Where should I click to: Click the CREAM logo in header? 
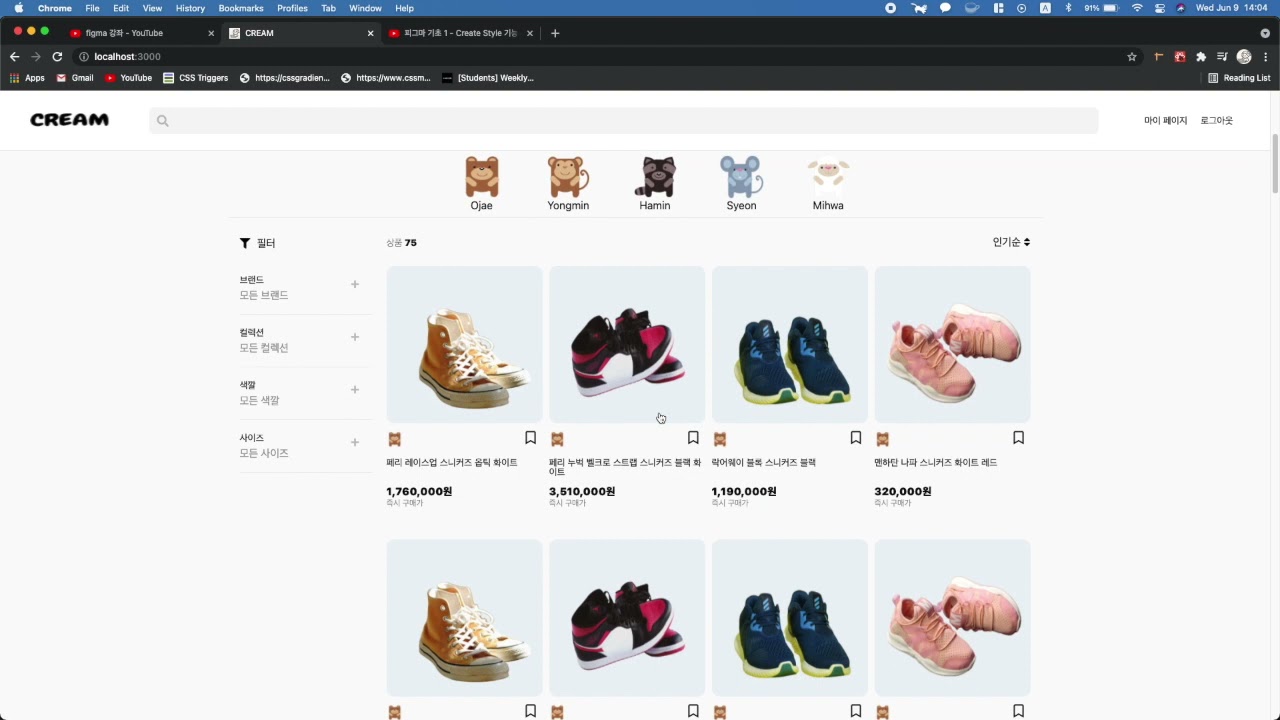[69, 120]
